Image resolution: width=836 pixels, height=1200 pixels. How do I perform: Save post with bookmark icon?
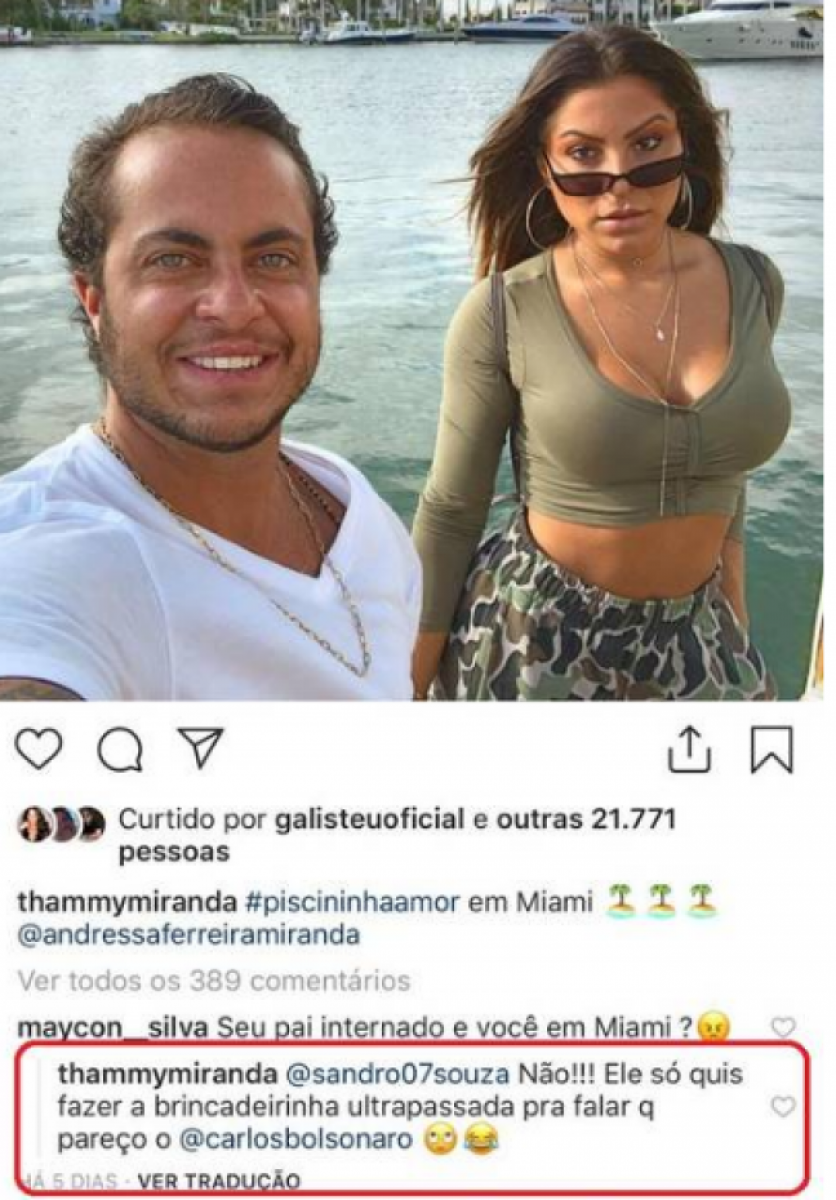[x=772, y=750]
